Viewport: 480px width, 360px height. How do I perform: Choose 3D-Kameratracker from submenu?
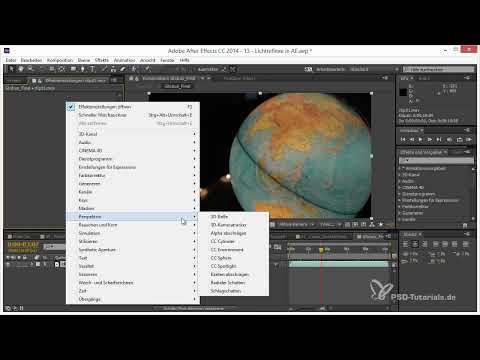pyautogui.click(x=234, y=225)
